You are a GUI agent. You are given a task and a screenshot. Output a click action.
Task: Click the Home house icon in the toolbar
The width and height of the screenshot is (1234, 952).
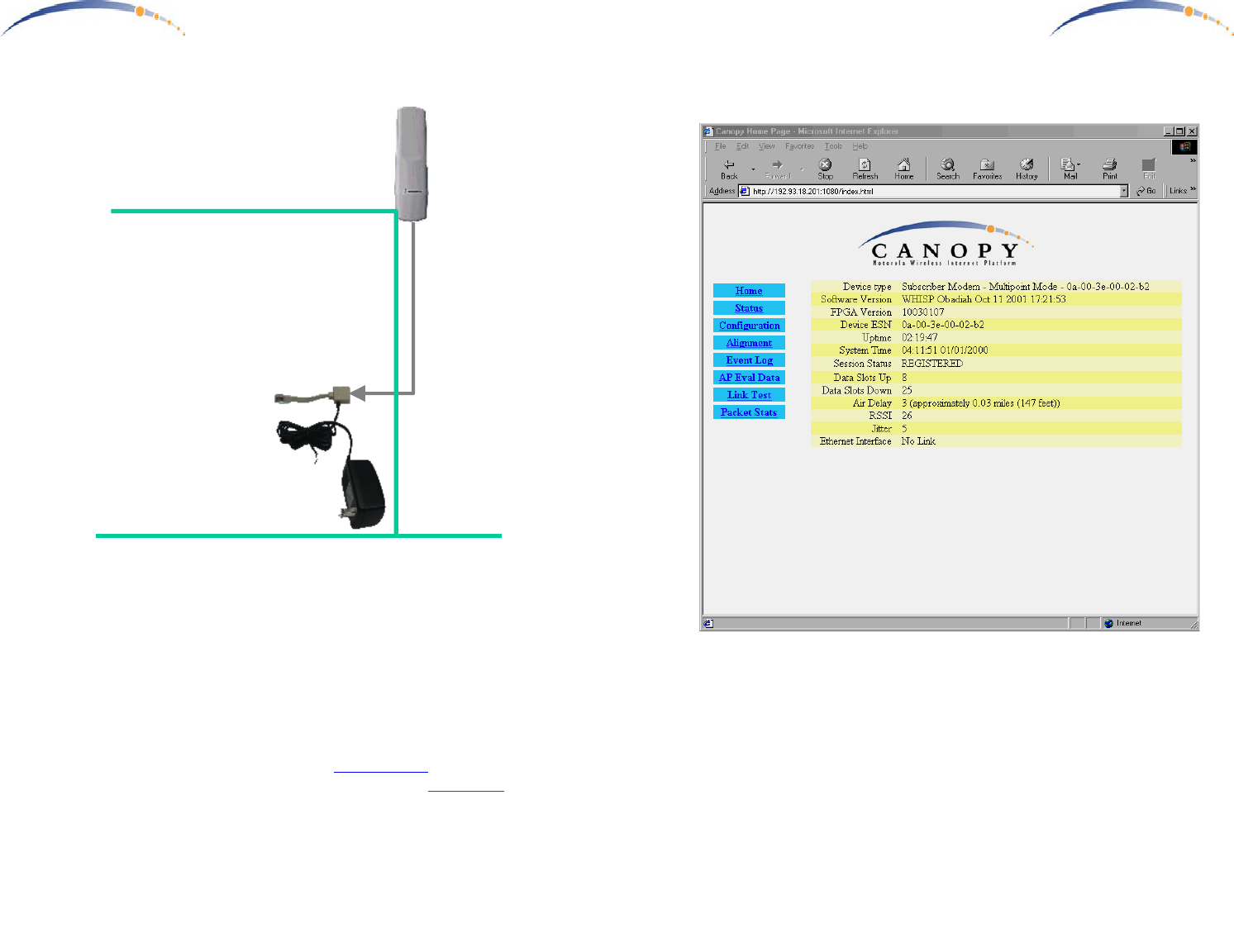tap(904, 169)
